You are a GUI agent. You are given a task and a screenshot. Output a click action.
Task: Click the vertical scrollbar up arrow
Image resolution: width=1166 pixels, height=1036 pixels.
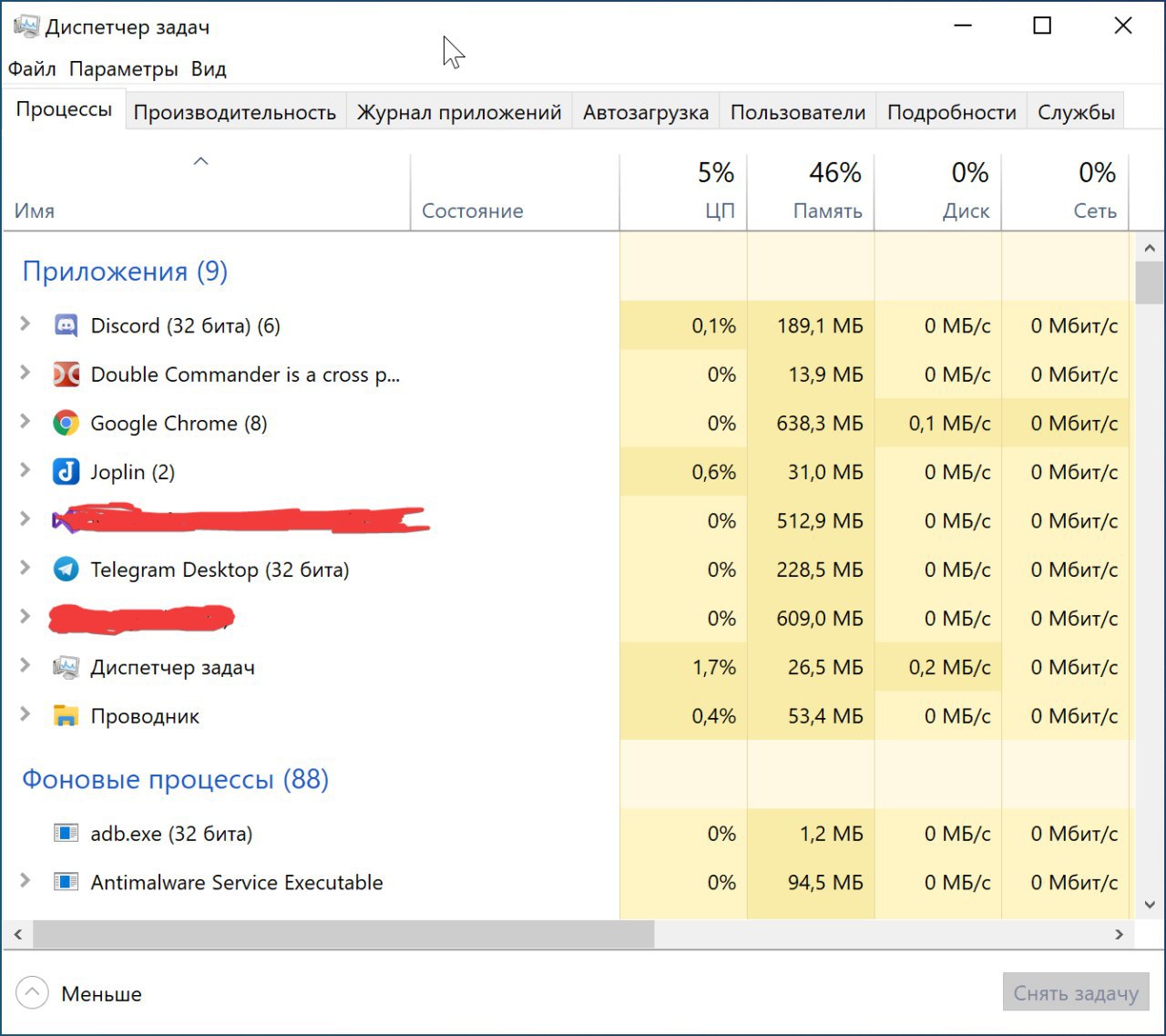pos(1150,248)
